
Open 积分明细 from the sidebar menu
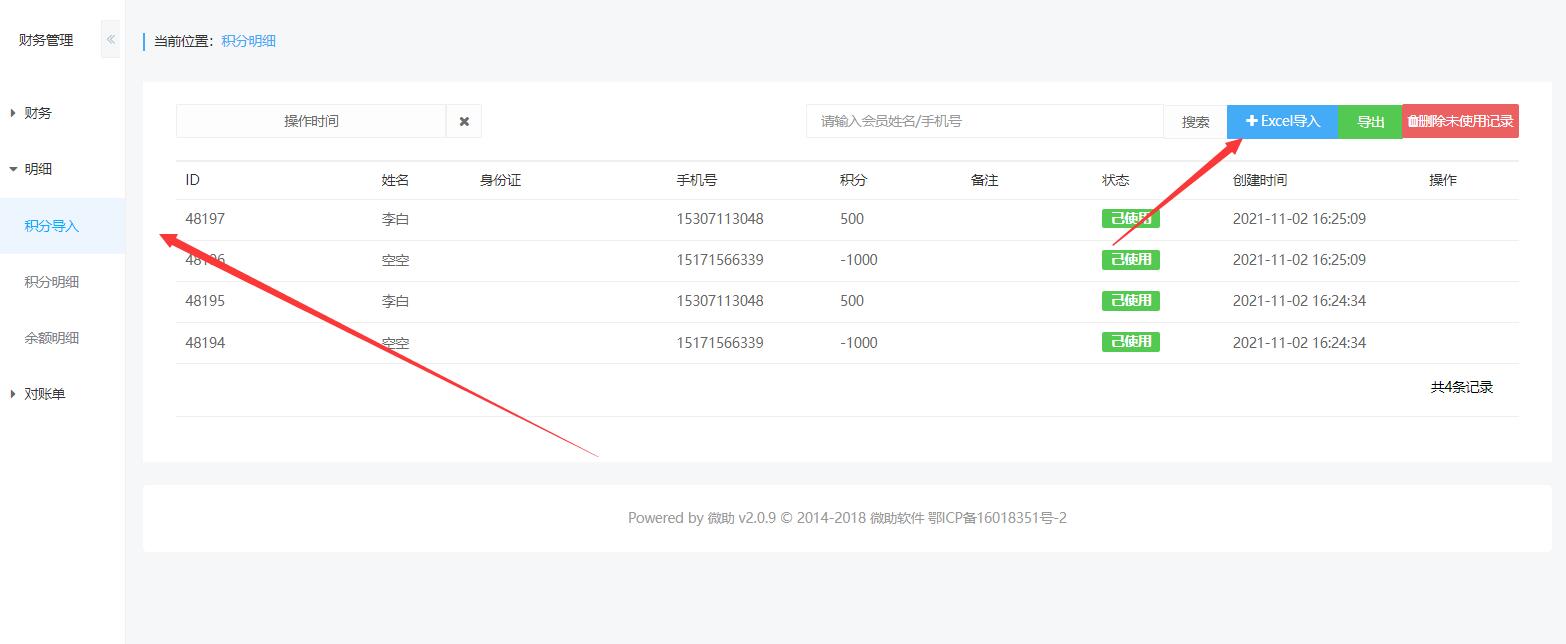click(x=52, y=282)
